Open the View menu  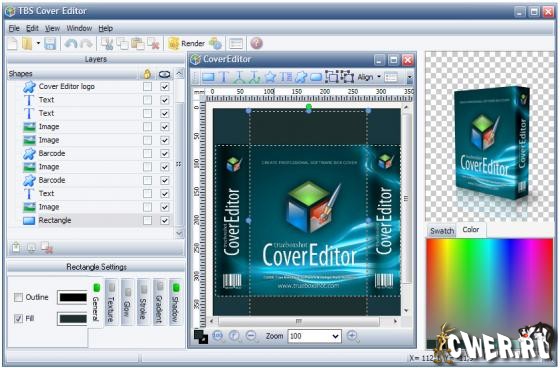tap(52, 28)
